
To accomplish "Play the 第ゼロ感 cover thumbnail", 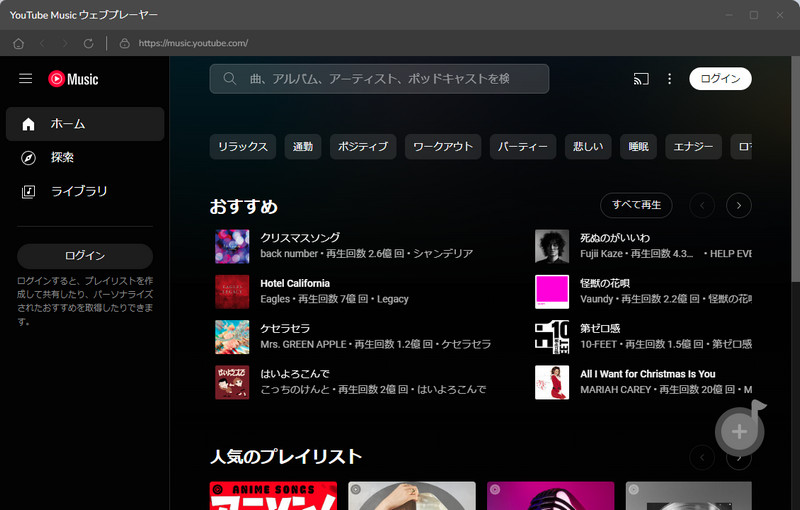I will (x=552, y=337).
